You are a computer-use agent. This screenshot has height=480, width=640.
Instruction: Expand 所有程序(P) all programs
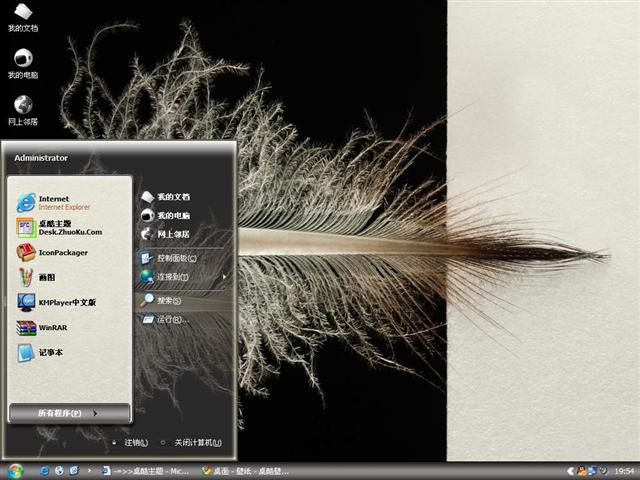69,413
